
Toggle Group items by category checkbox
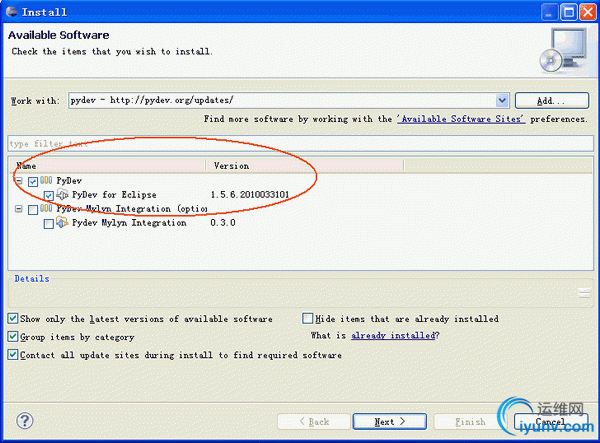[x=13, y=337]
